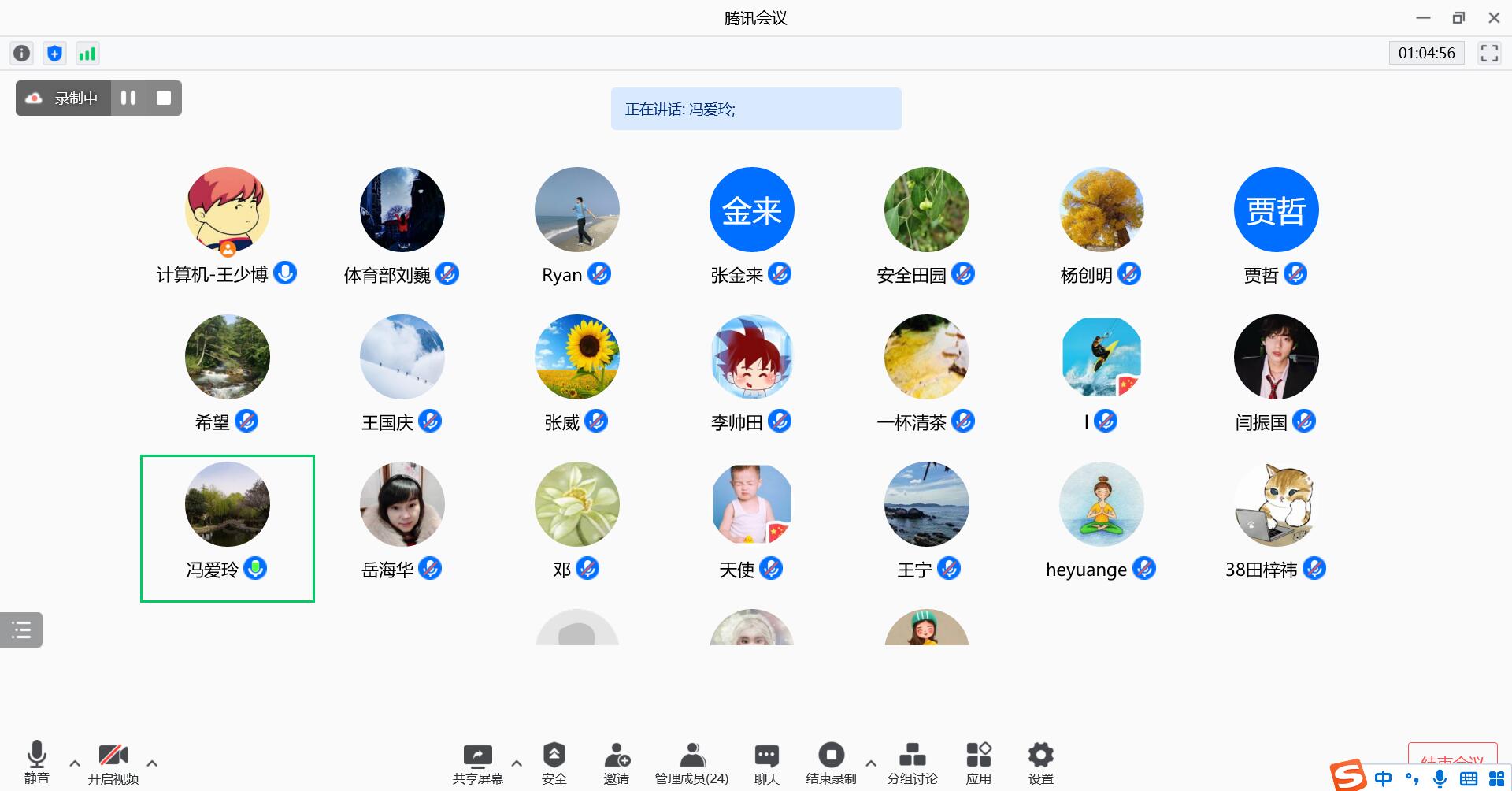Image resolution: width=1512 pixels, height=791 pixels.
Task: Open 分组讨论 breakout rooms
Action: point(913,764)
